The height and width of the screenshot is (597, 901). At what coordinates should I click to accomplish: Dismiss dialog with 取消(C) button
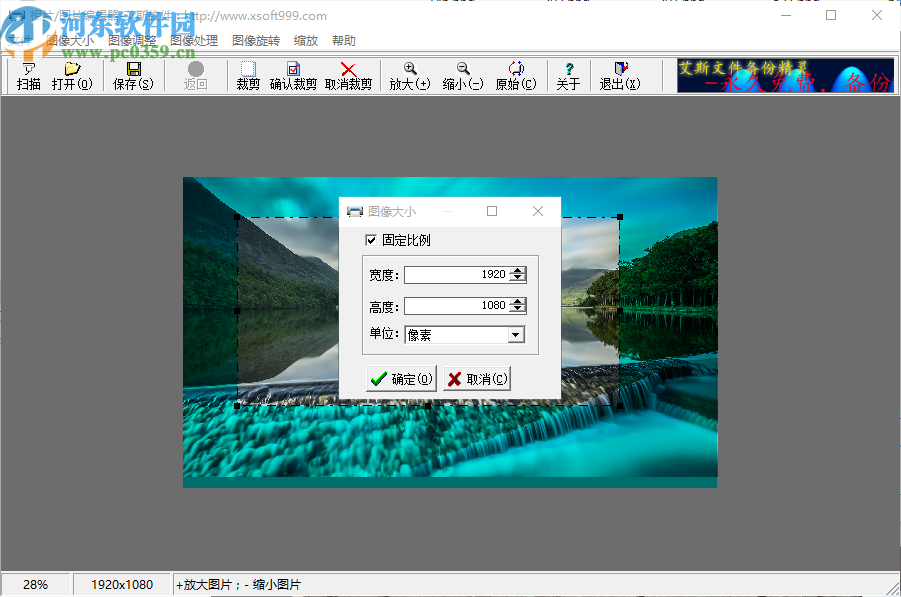pyautogui.click(x=477, y=379)
